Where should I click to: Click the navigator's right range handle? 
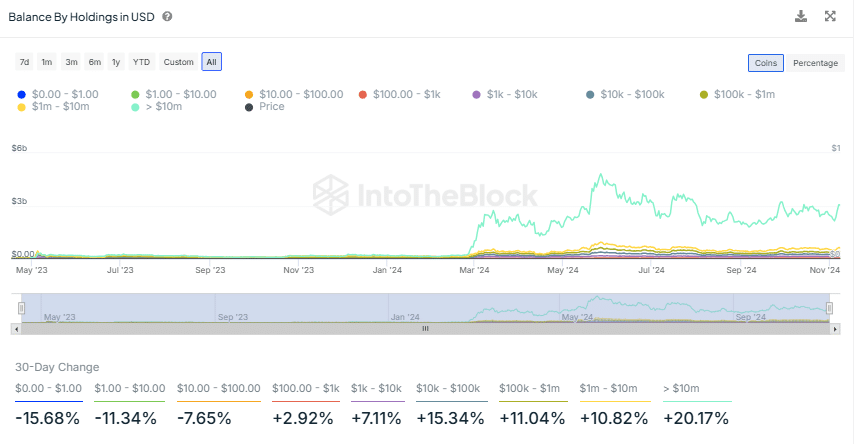(831, 308)
